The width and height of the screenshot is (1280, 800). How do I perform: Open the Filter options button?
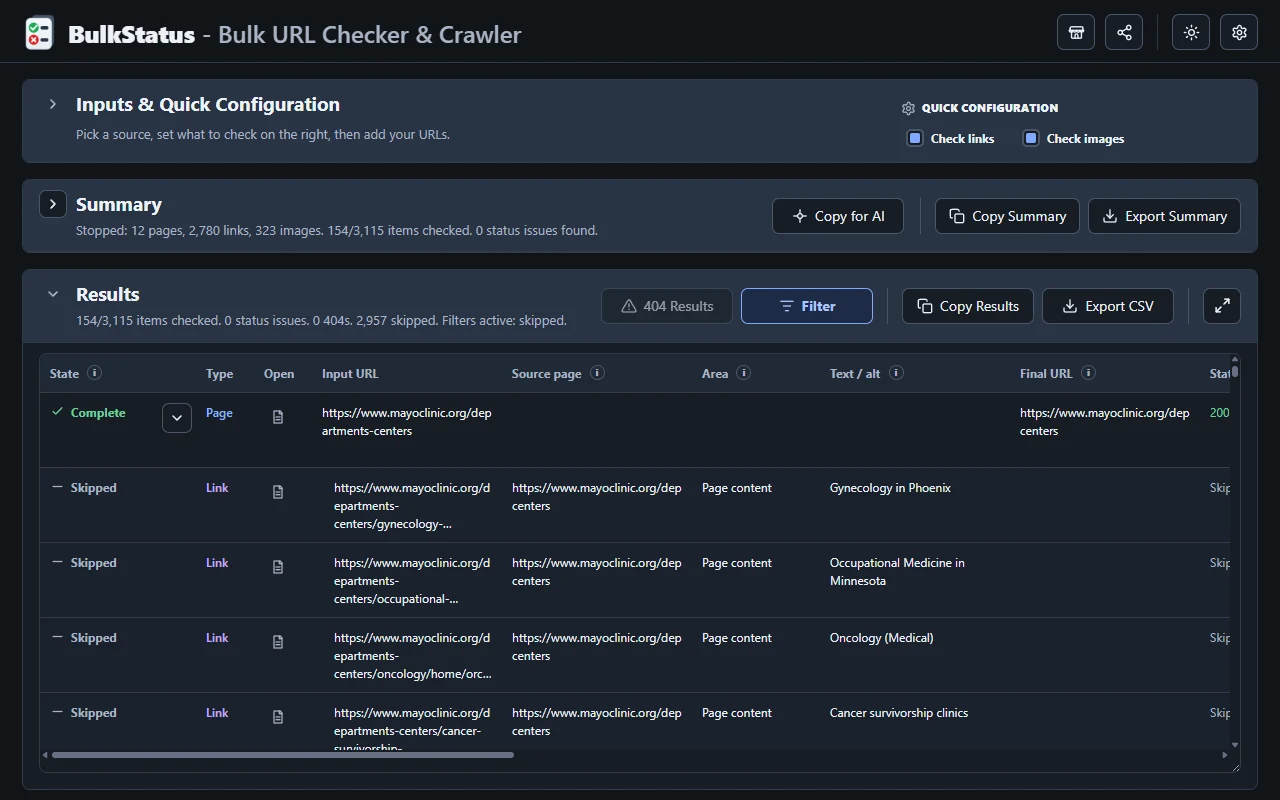[x=807, y=306]
